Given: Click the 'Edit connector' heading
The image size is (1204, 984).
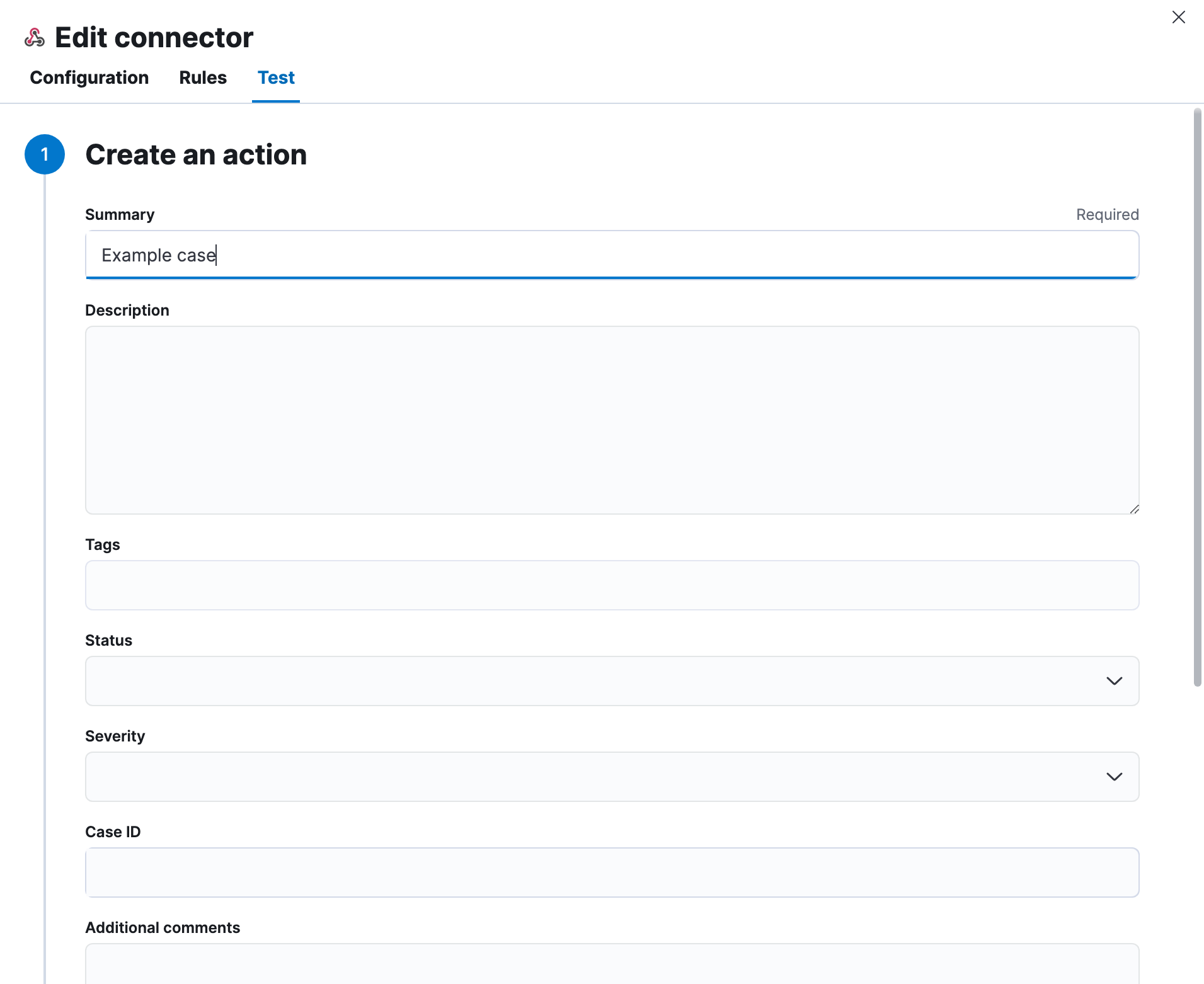Looking at the screenshot, I should (x=154, y=37).
